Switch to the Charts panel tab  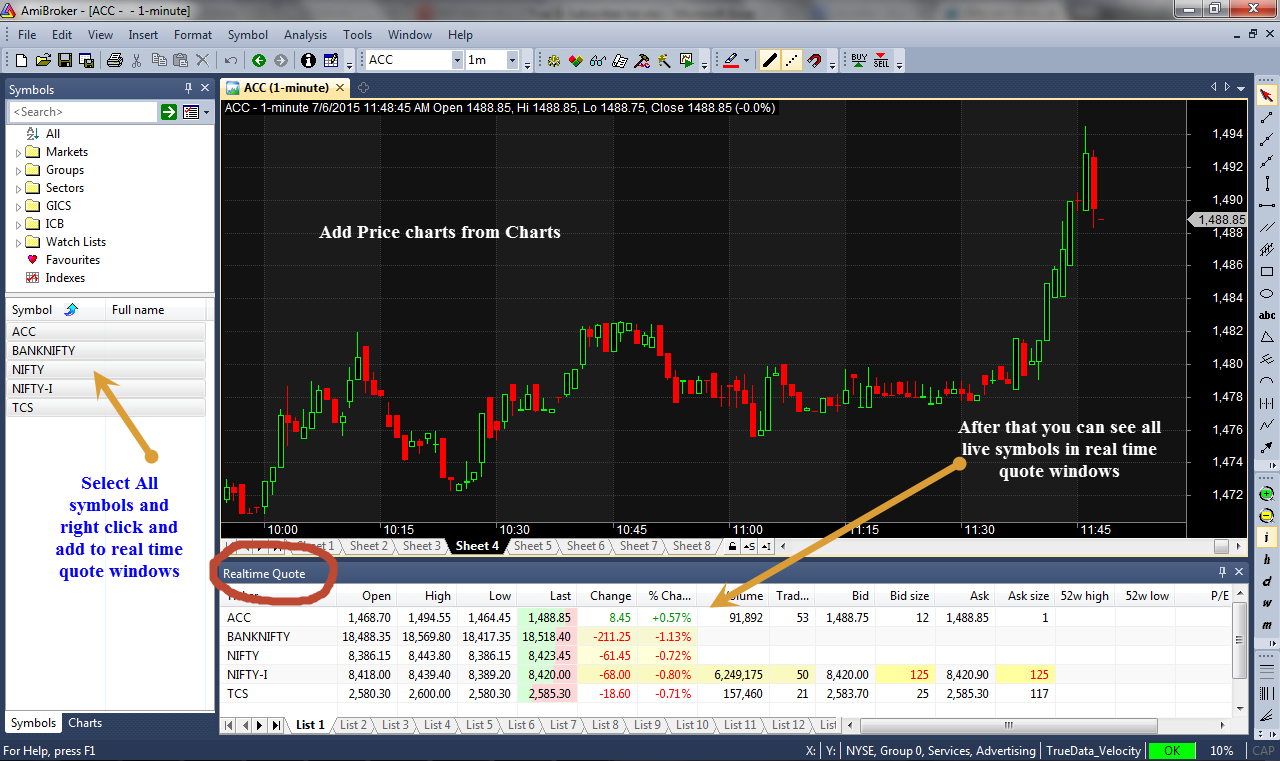click(85, 723)
